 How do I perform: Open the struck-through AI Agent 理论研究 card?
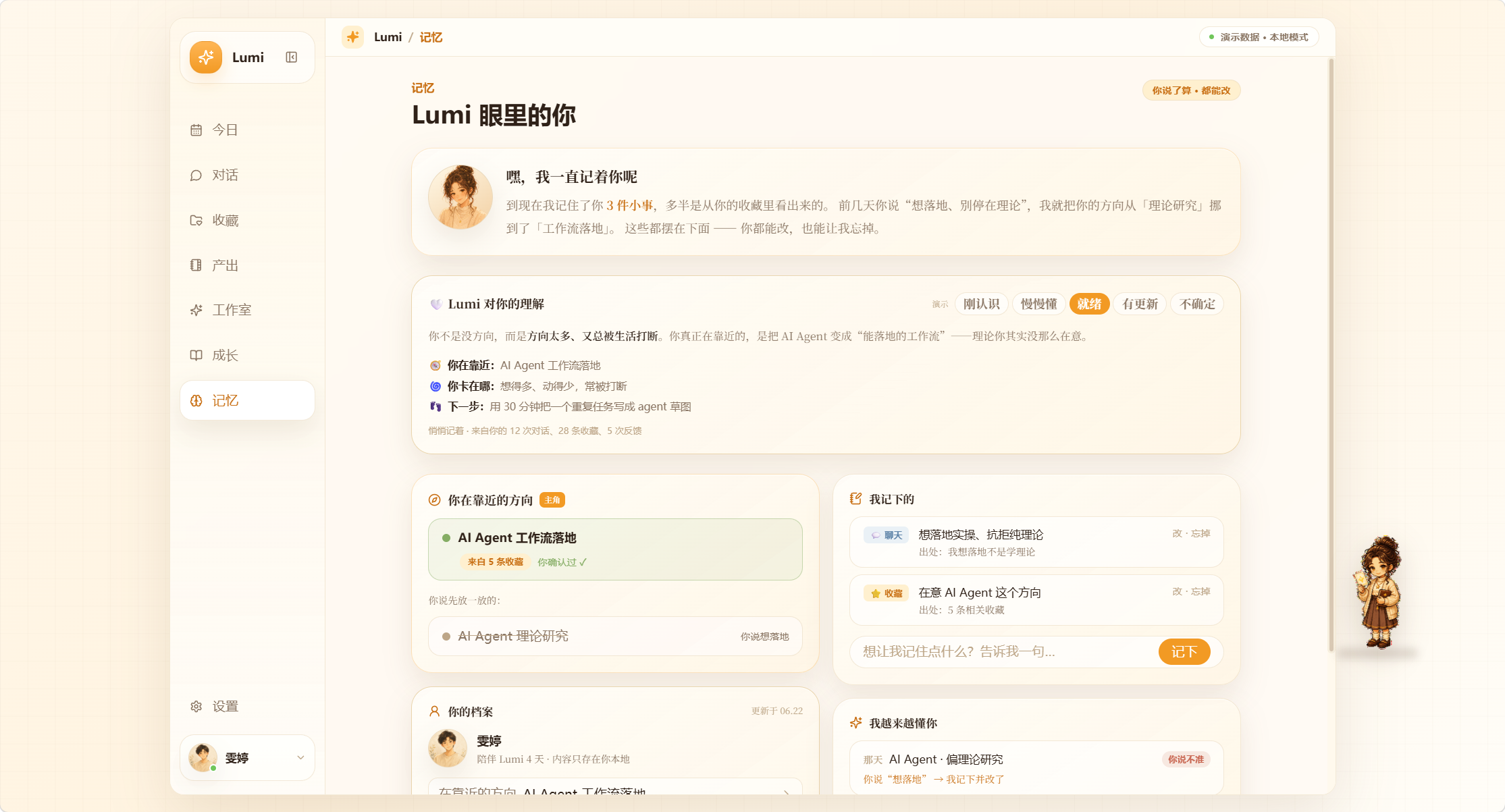(615, 637)
